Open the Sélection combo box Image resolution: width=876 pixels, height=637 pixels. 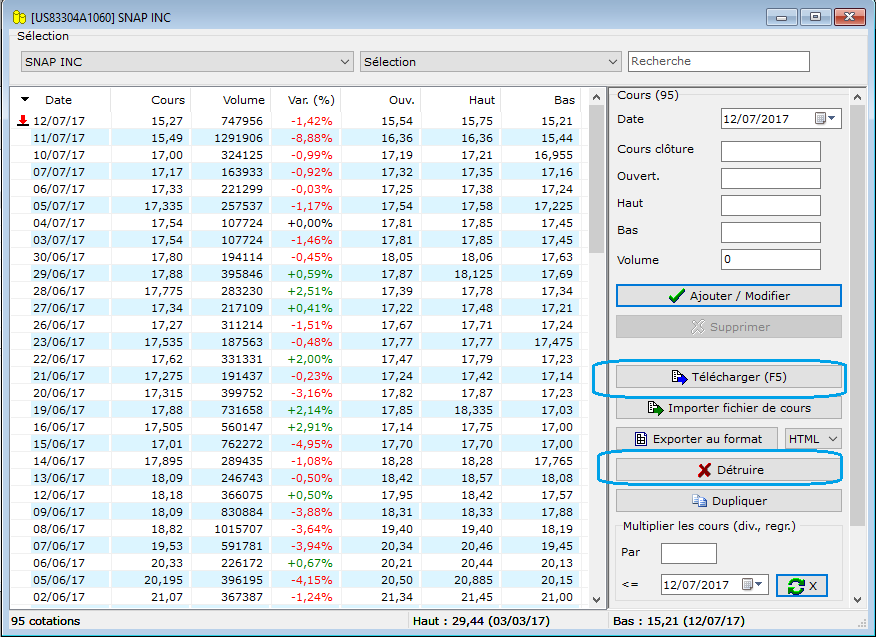[x=491, y=61]
